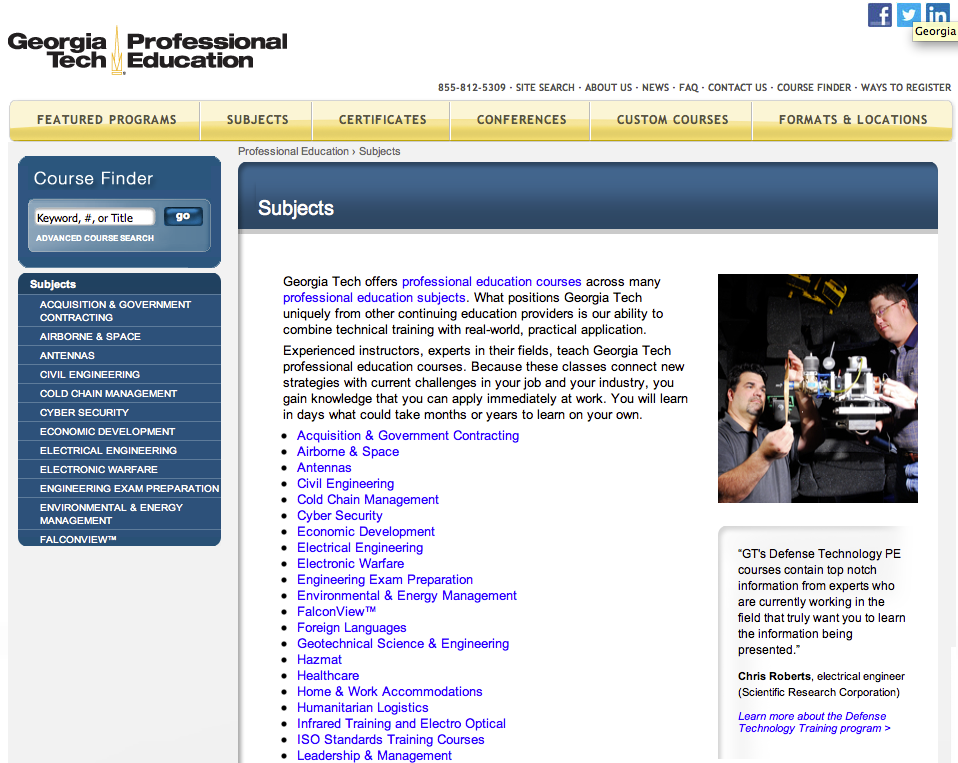Open the Contact Us top link

(x=737, y=87)
